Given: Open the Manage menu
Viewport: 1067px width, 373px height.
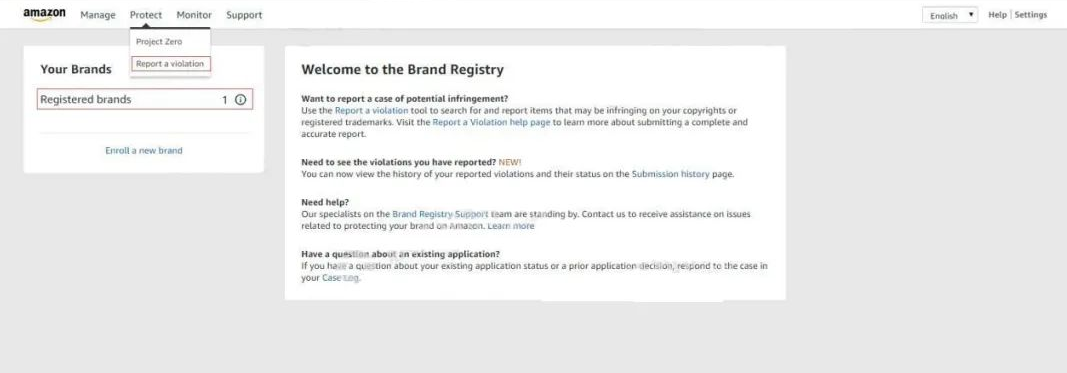Looking at the screenshot, I should click(98, 15).
